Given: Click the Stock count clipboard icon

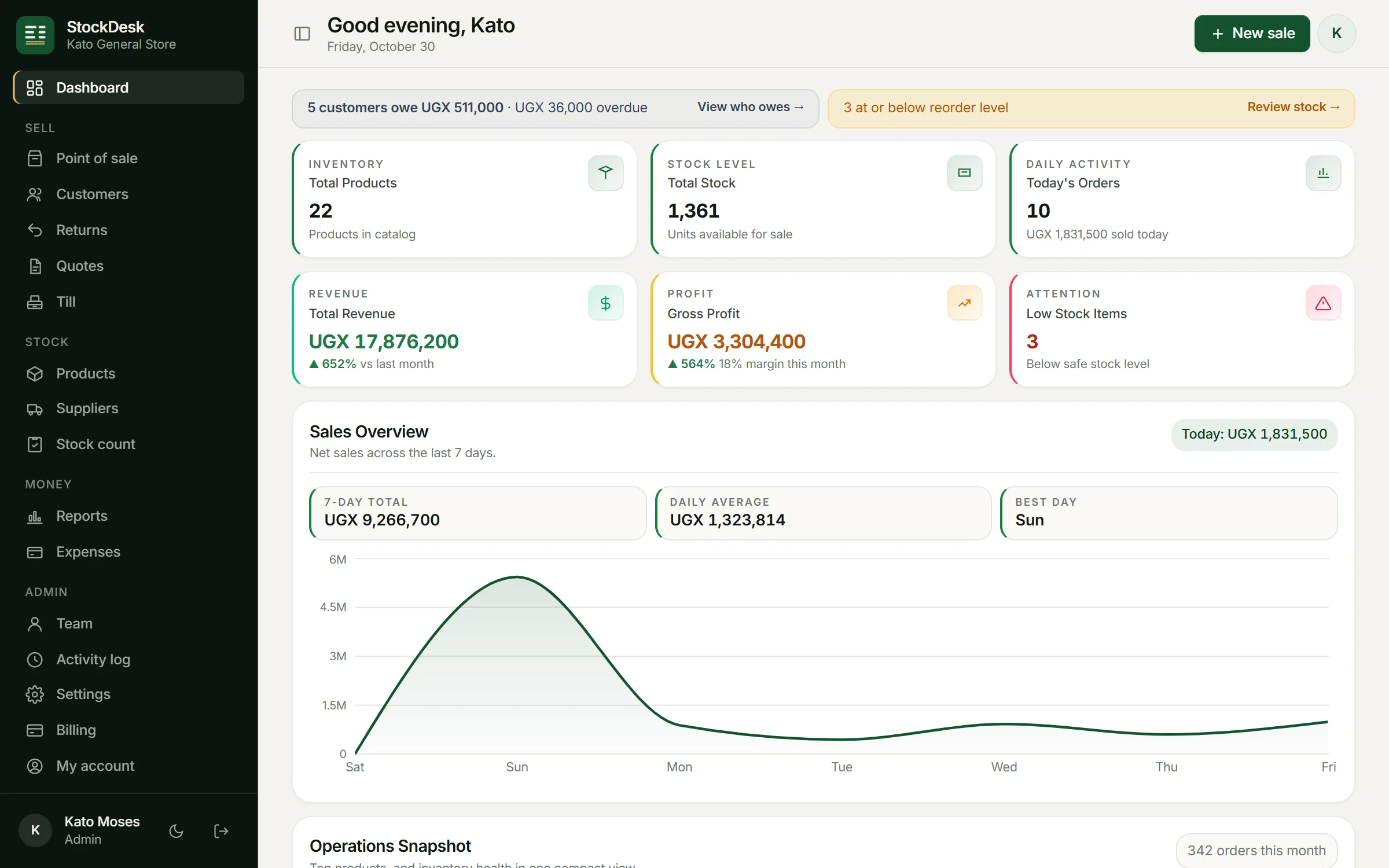Looking at the screenshot, I should (35, 444).
